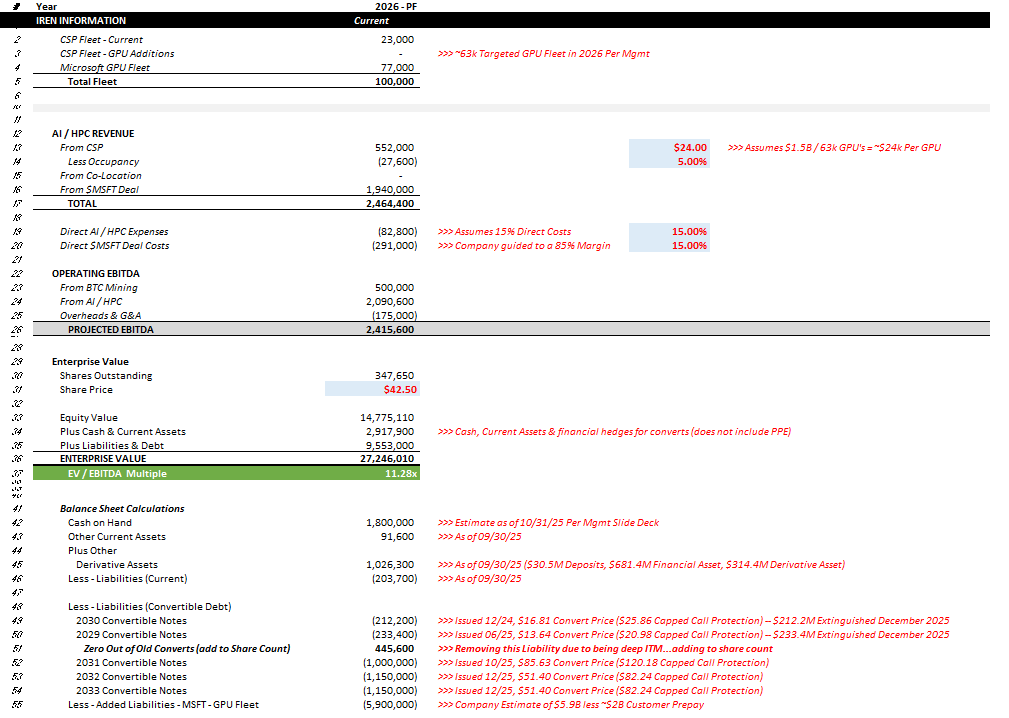
Task: Select the AI / HPC REVENUE heading
Action: pos(93,134)
